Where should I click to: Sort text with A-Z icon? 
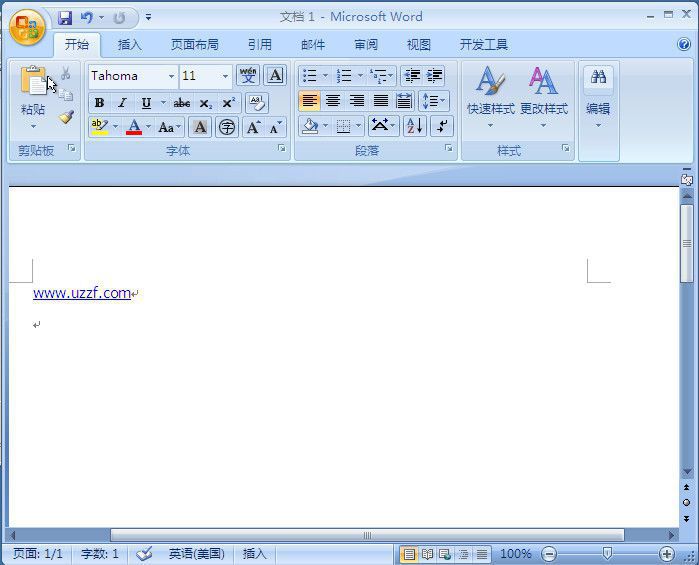coord(415,127)
